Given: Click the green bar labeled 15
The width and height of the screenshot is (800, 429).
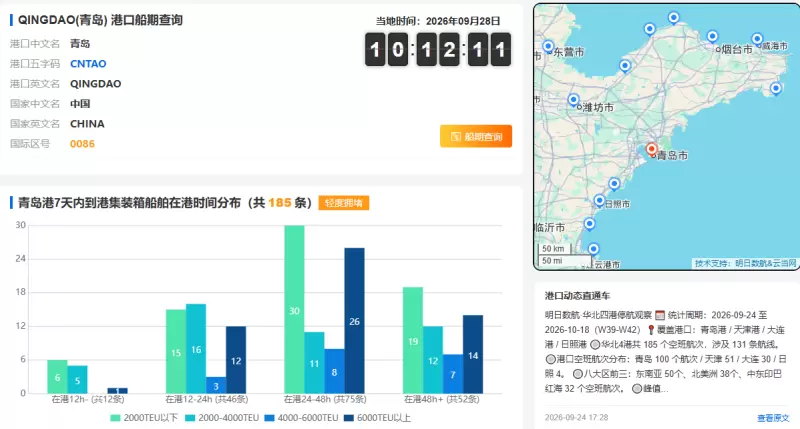Looking at the screenshot, I should [x=176, y=351].
